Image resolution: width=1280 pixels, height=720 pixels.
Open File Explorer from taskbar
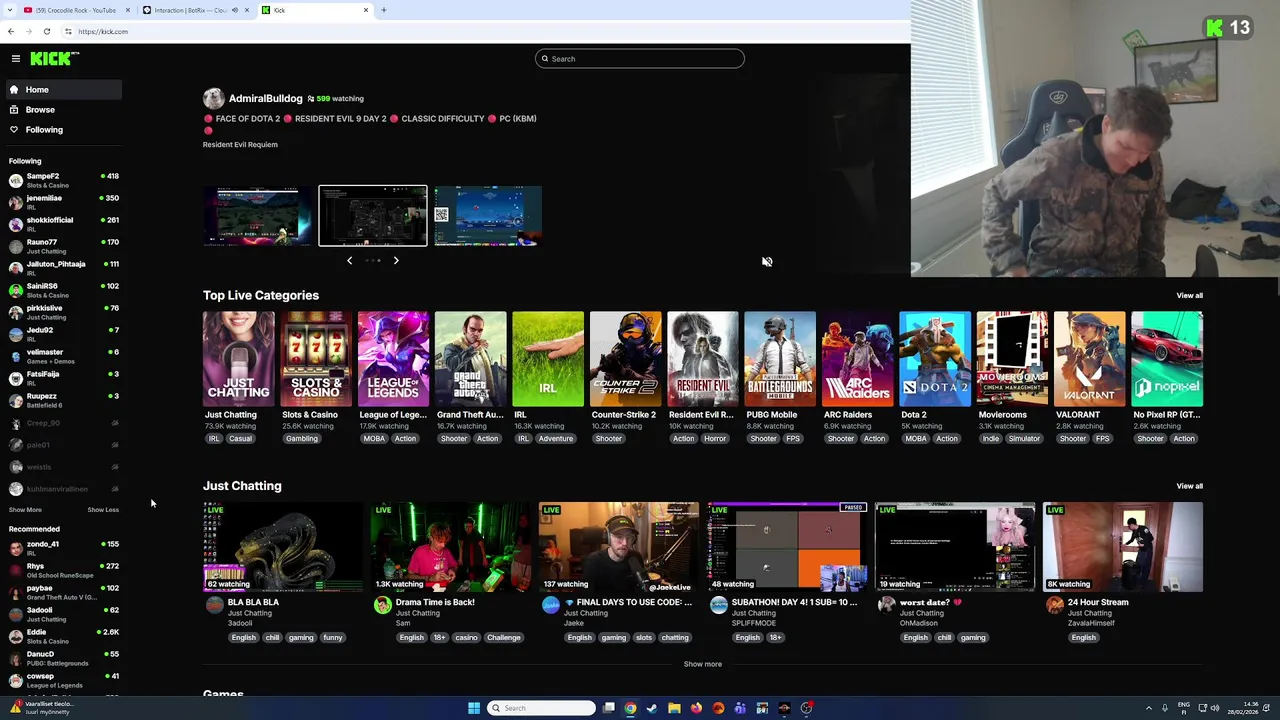pos(674,708)
